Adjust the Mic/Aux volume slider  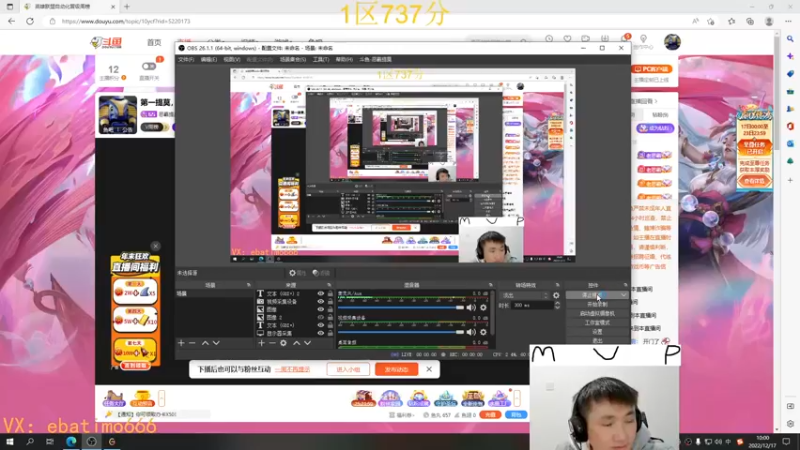(401, 308)
